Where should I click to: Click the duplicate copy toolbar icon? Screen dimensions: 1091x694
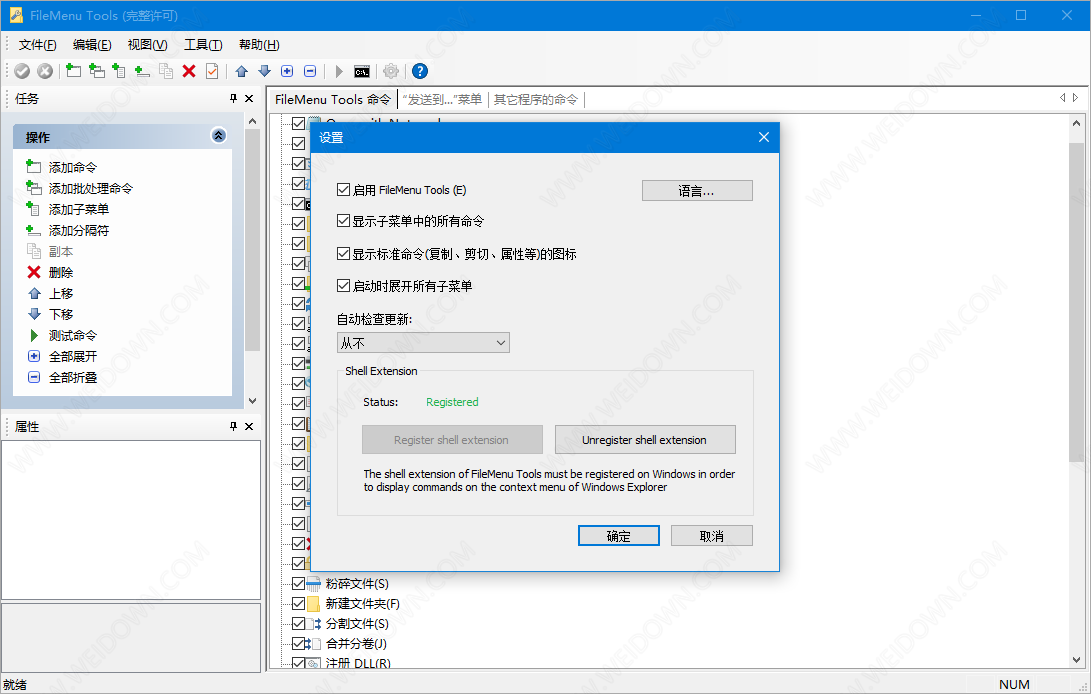[x=166, y=71]
